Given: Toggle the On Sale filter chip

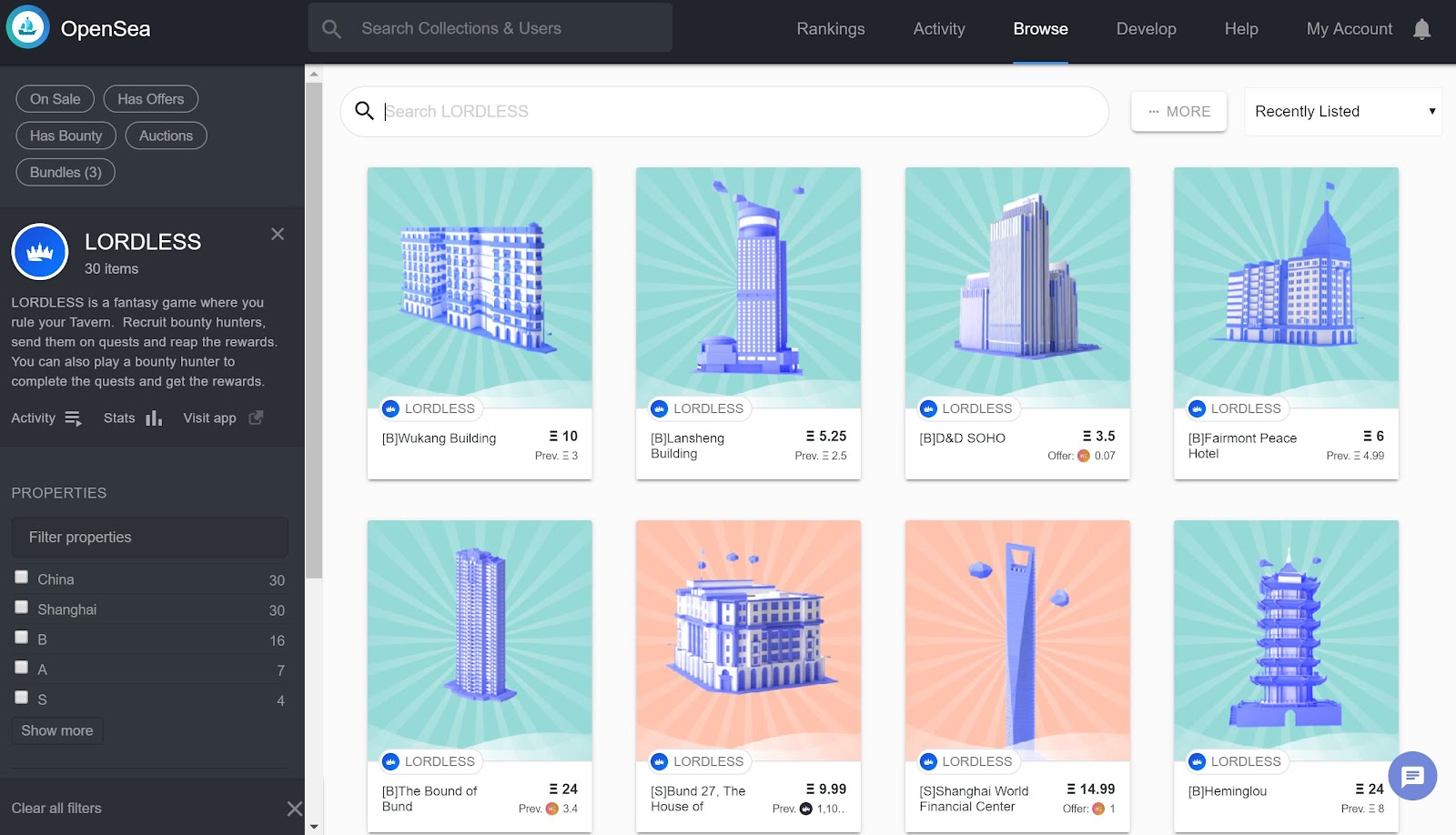Looking at the screenshot, I should pos(55,99).
